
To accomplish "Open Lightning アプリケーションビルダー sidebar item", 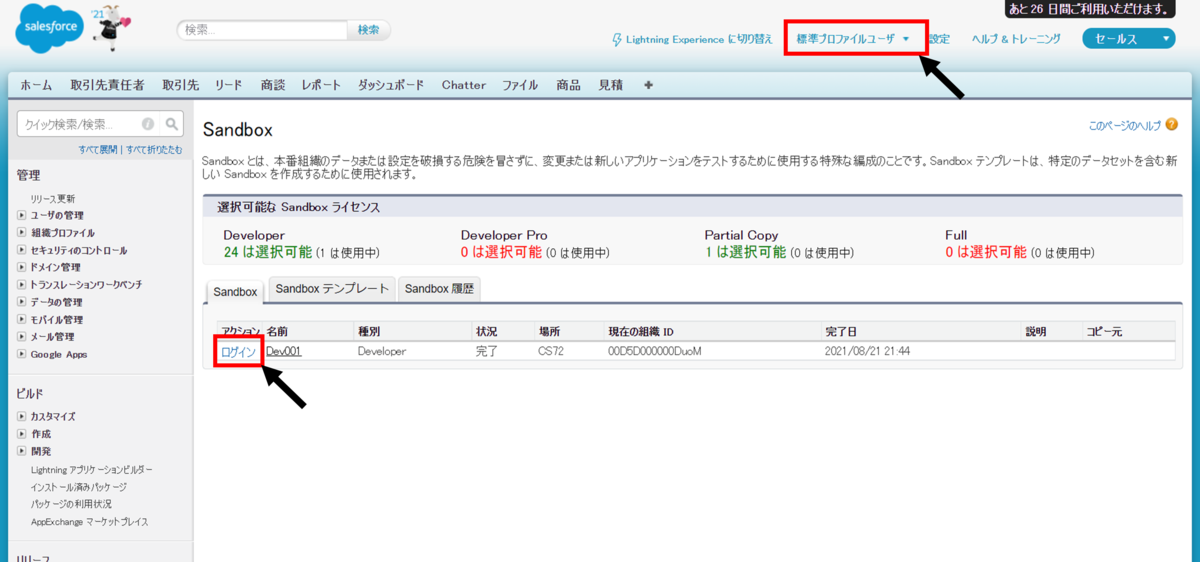I will pos(92,469).
